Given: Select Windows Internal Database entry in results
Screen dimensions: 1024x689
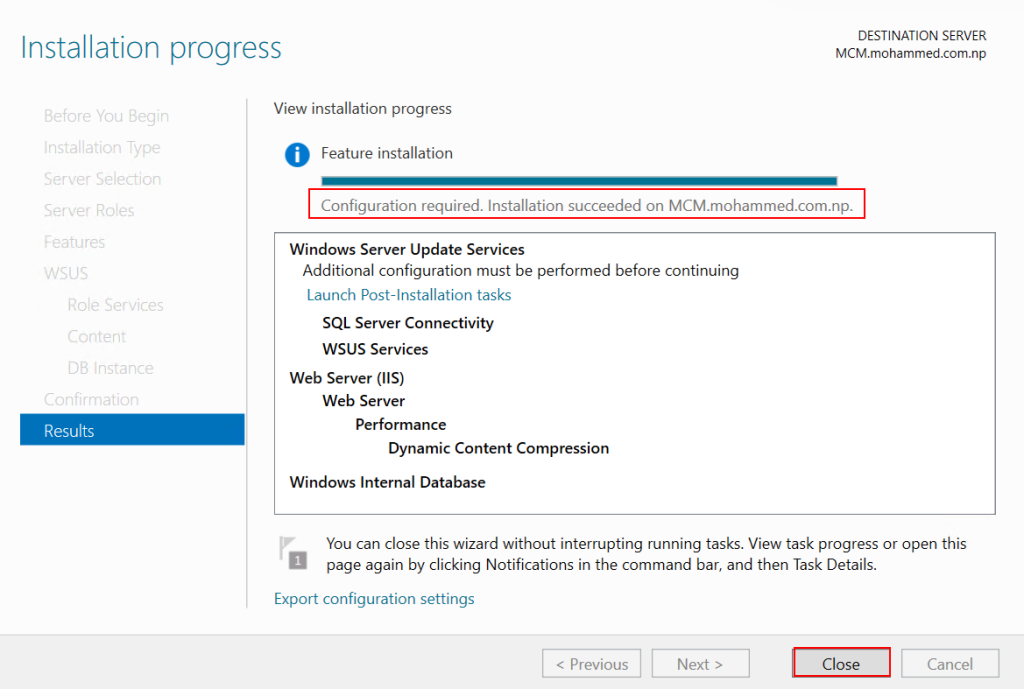Looking at the screenshot, I should tap(387, 482).
